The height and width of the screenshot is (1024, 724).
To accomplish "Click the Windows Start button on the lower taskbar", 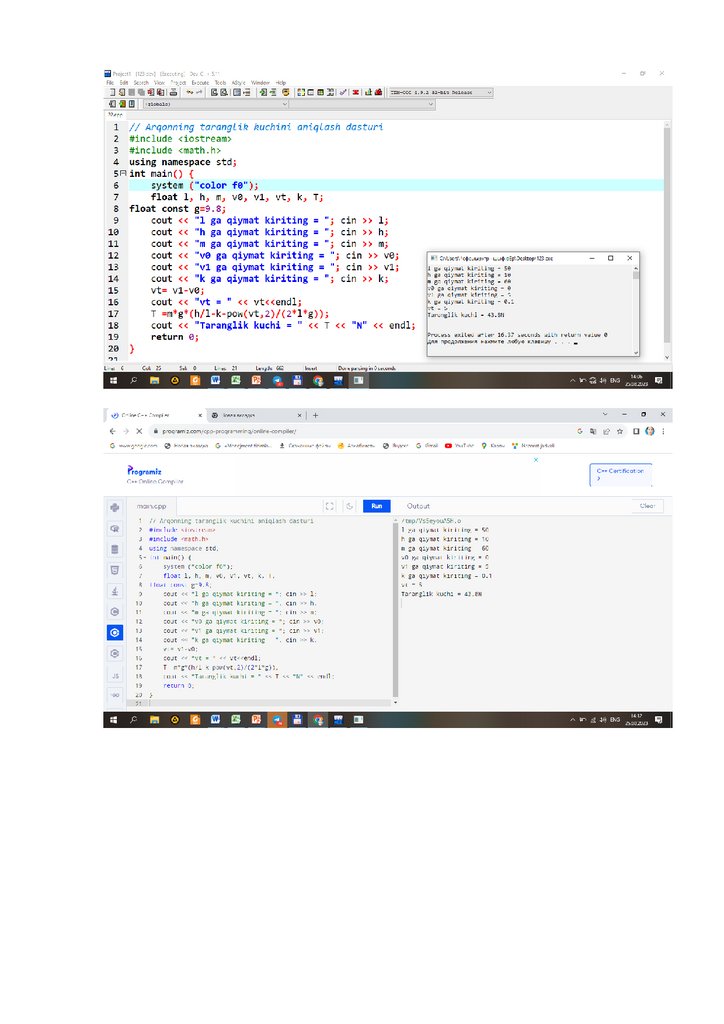I will click(x=112, y=720).
